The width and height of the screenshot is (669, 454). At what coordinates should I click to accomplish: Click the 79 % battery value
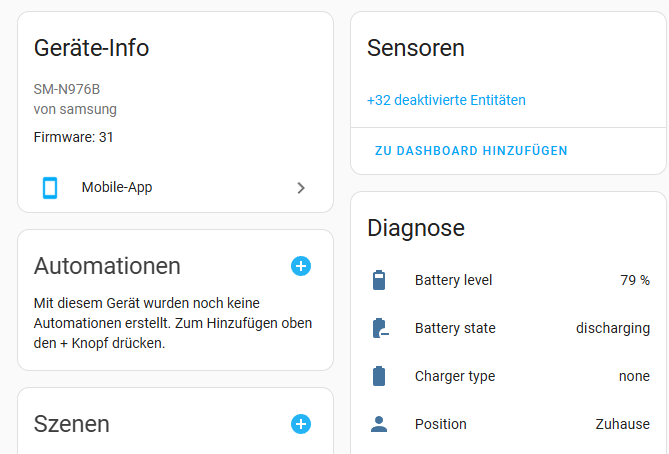tap(635, 280)
